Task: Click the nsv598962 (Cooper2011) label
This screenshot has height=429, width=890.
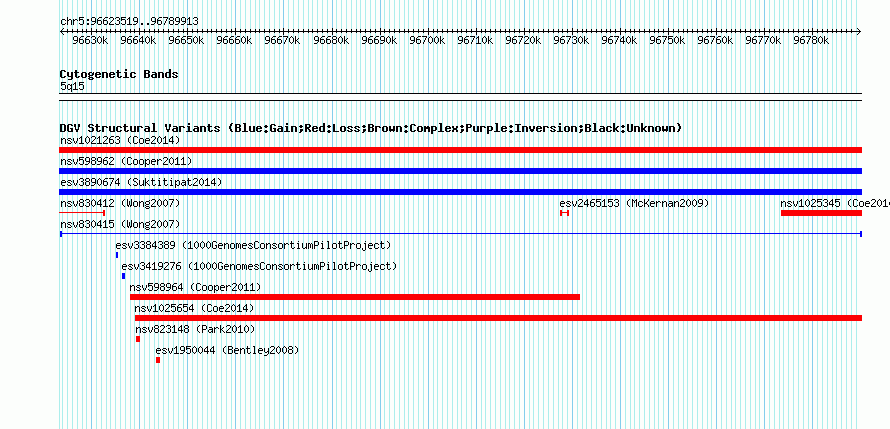Action: [126, 161]
